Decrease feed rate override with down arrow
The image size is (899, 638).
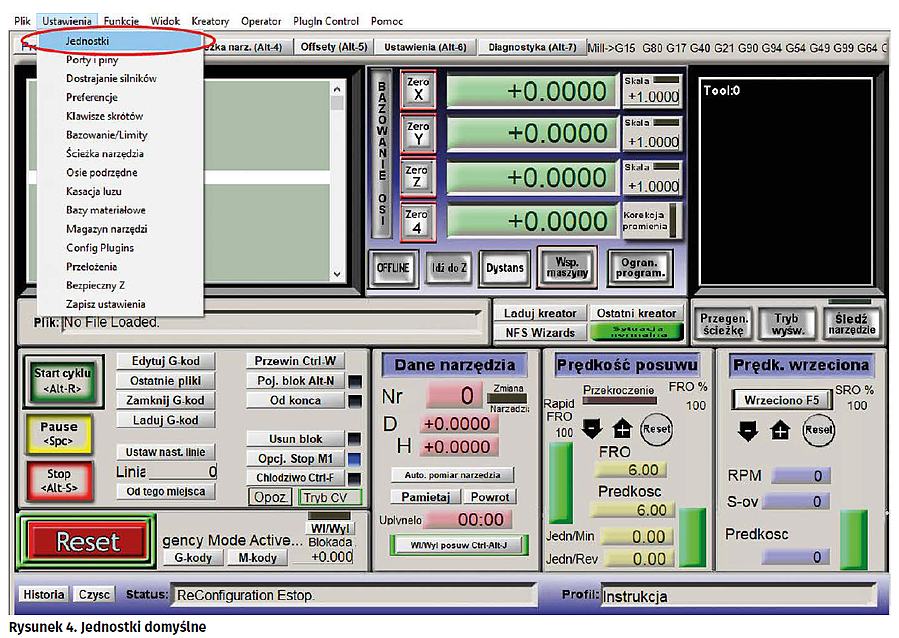pyautogui.click(x=592, y=429)
